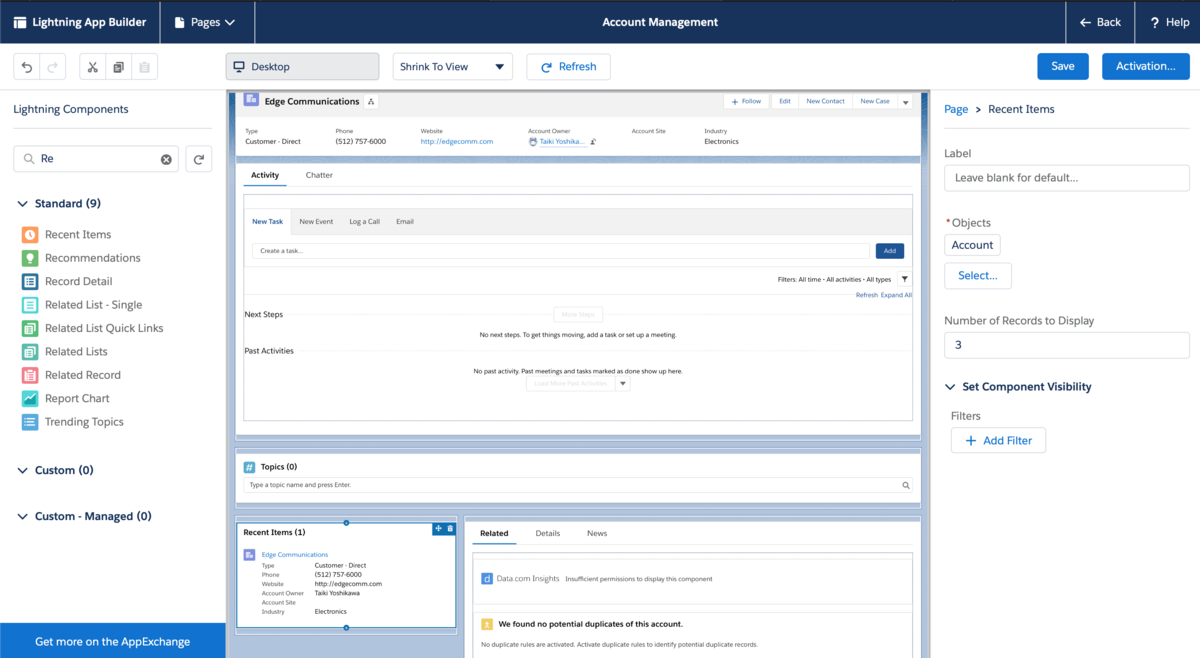
Task: Click the Select... objects button
Action: point(978,276)
